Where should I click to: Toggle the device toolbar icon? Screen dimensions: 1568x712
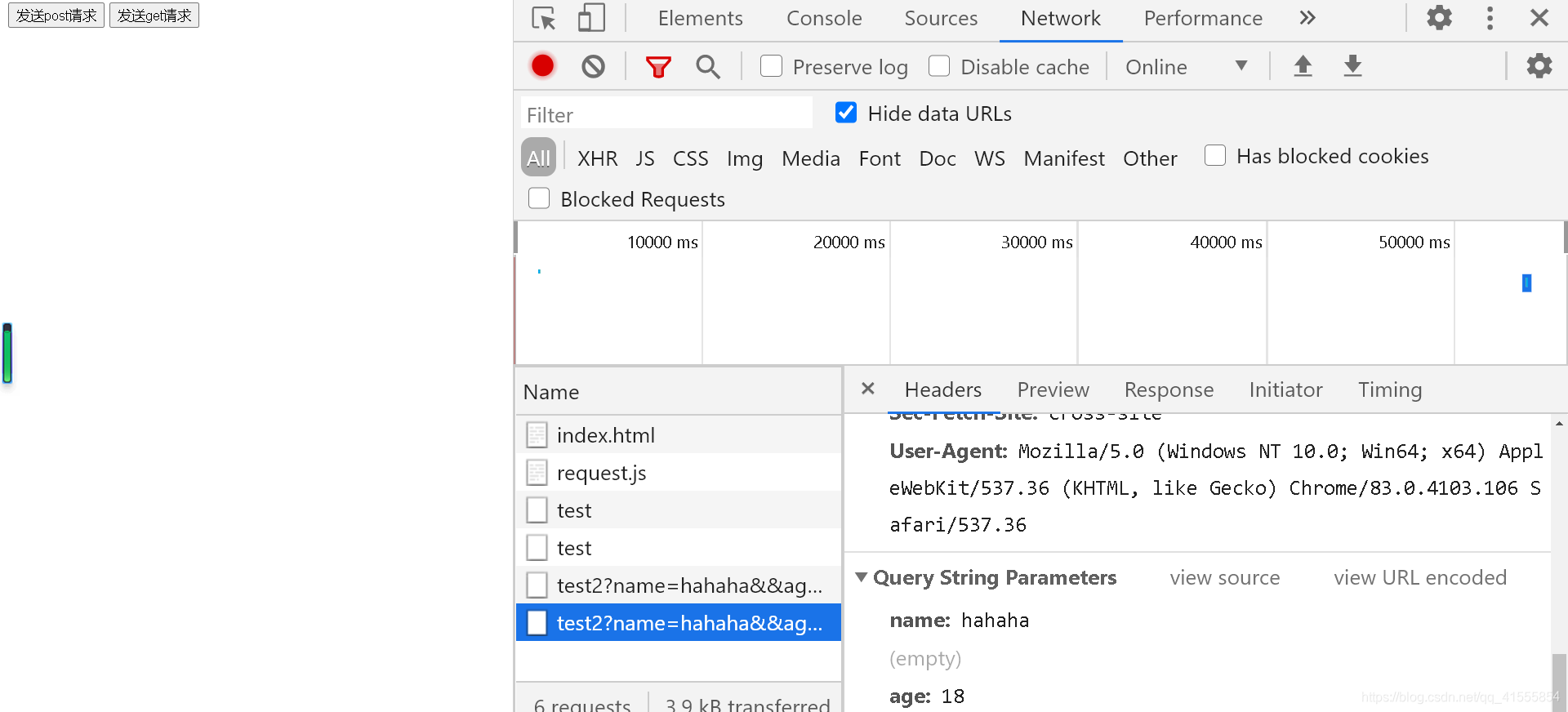click(591, 18)
